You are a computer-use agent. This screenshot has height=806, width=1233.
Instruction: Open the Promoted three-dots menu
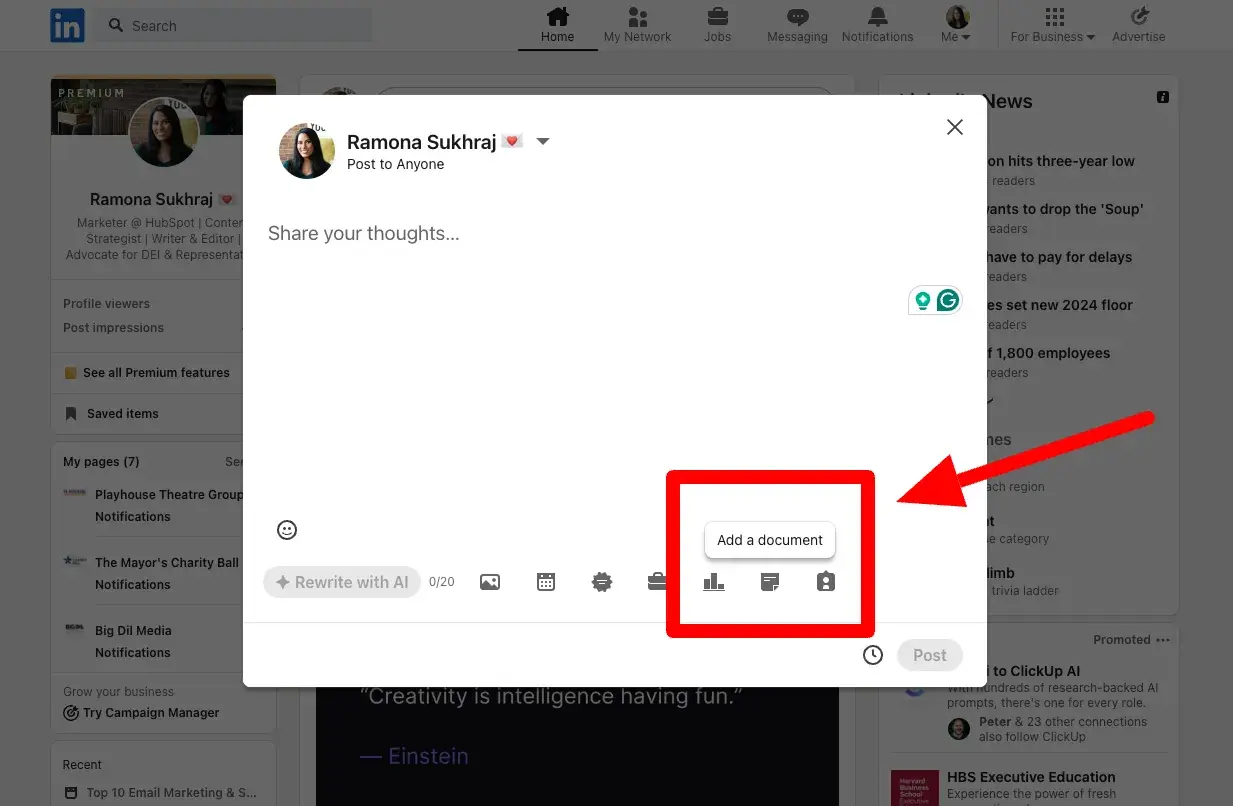(1162, 640)
